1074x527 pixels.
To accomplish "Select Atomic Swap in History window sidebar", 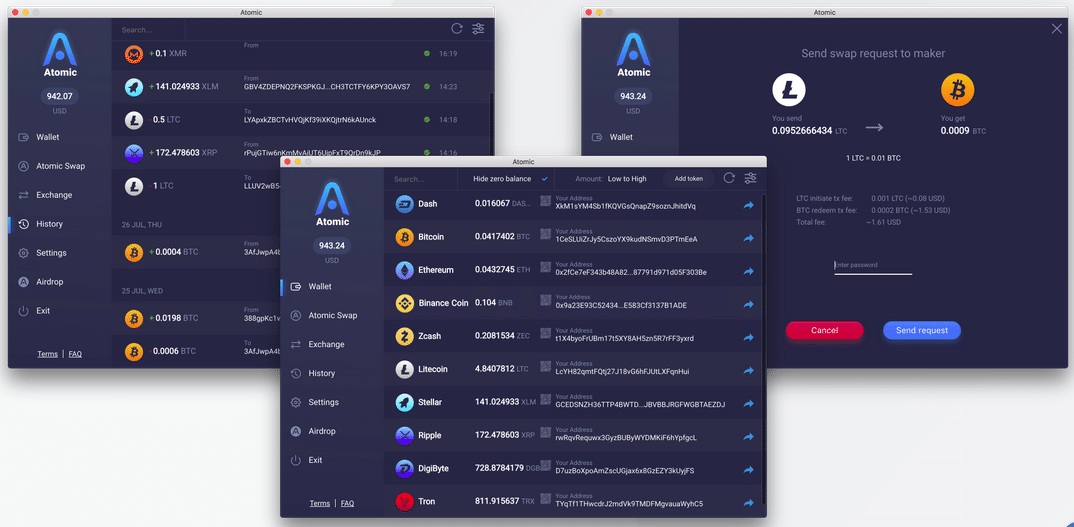I will point(60,166).
